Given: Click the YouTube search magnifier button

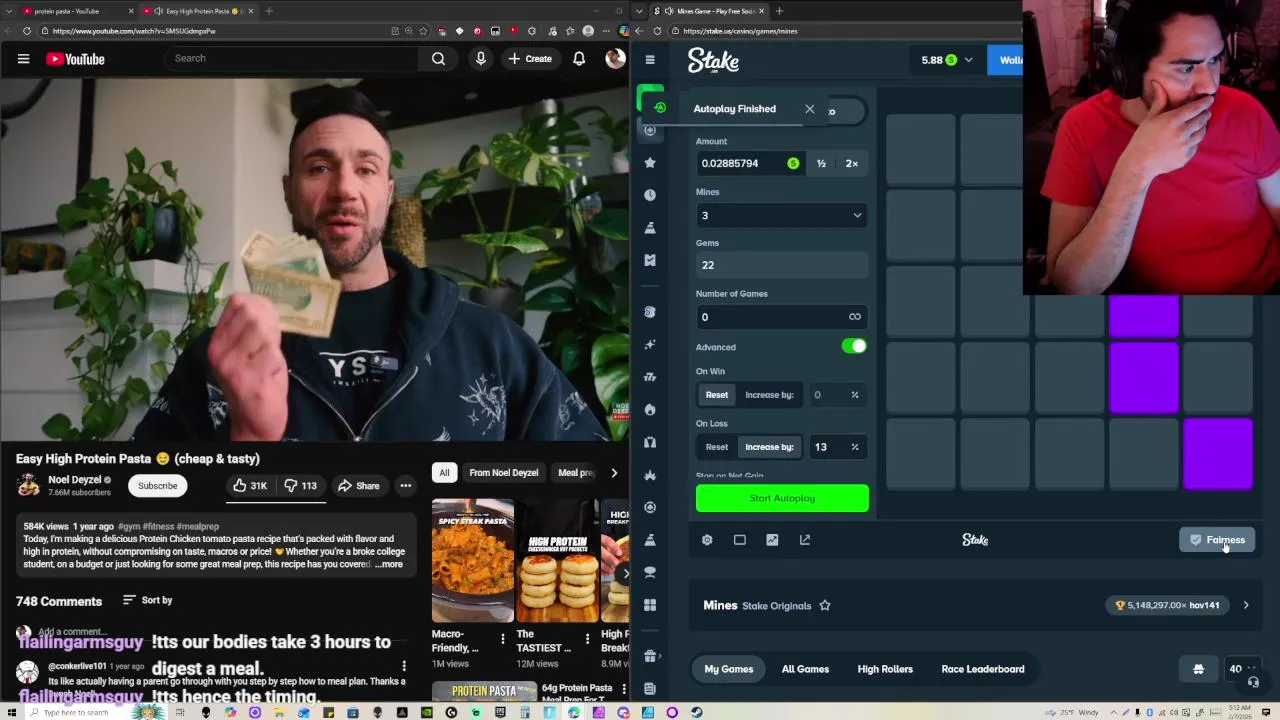Looking at the screenshot, I should (x=438, y=59).
